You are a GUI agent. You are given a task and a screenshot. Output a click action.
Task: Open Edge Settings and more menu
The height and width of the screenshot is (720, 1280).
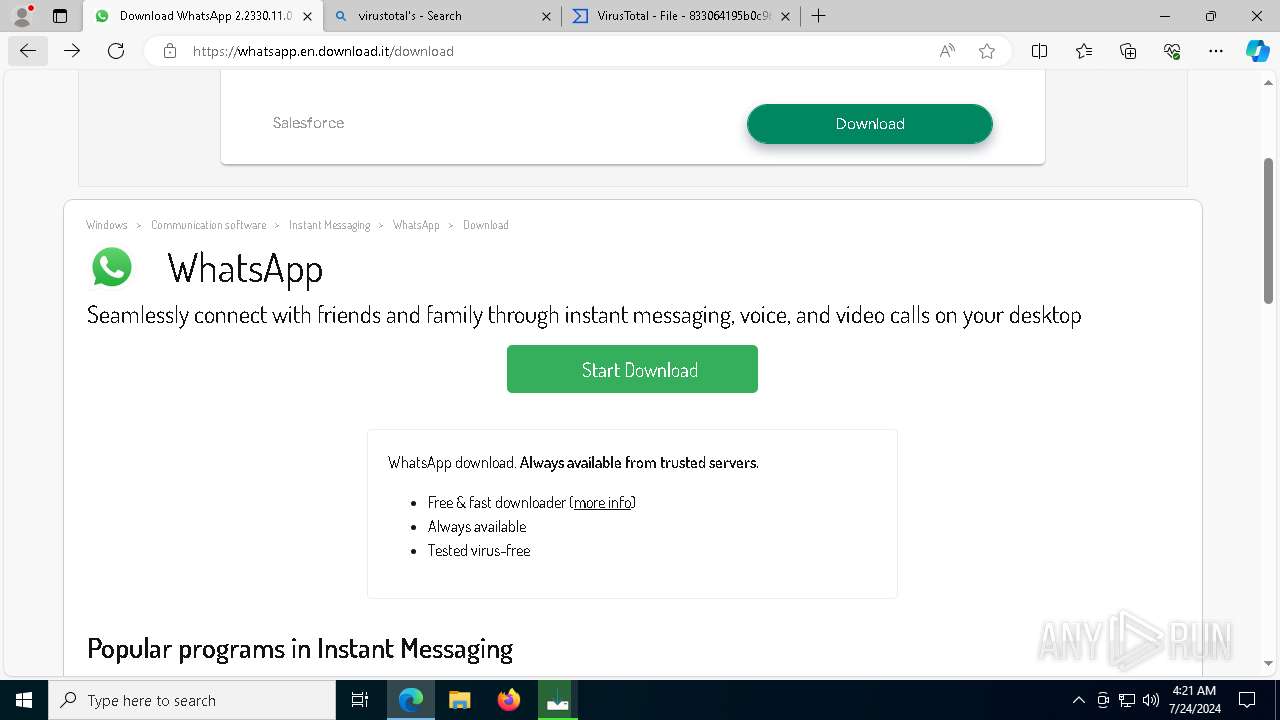pos(1216,51)
